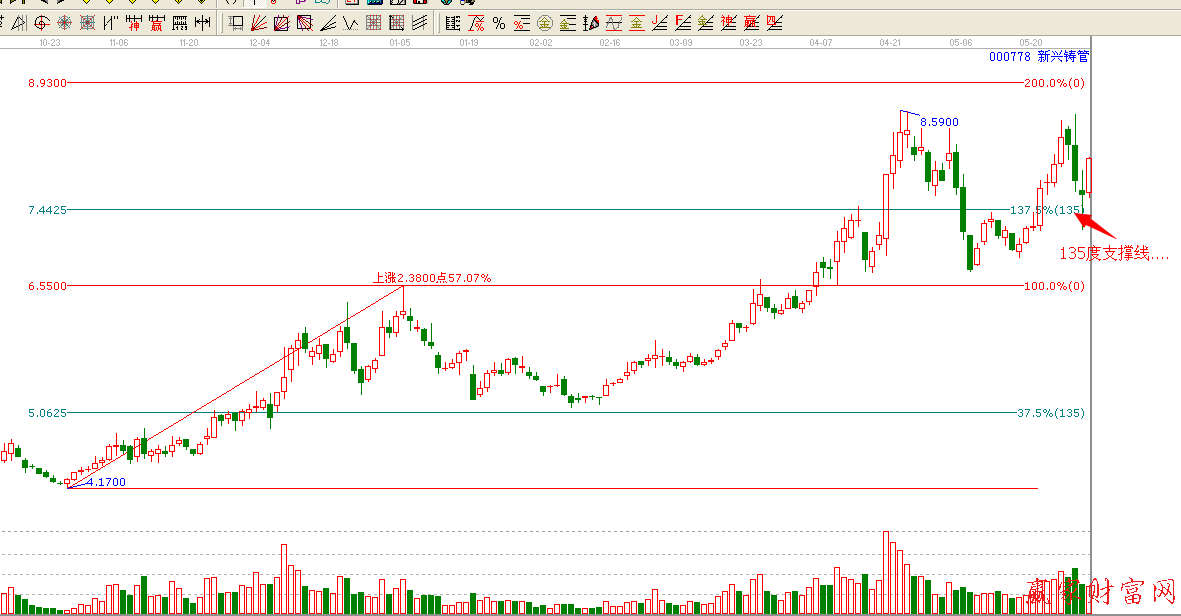
Task: Select the 135度支撑线 annotation text
Action: click(1114, 255)
